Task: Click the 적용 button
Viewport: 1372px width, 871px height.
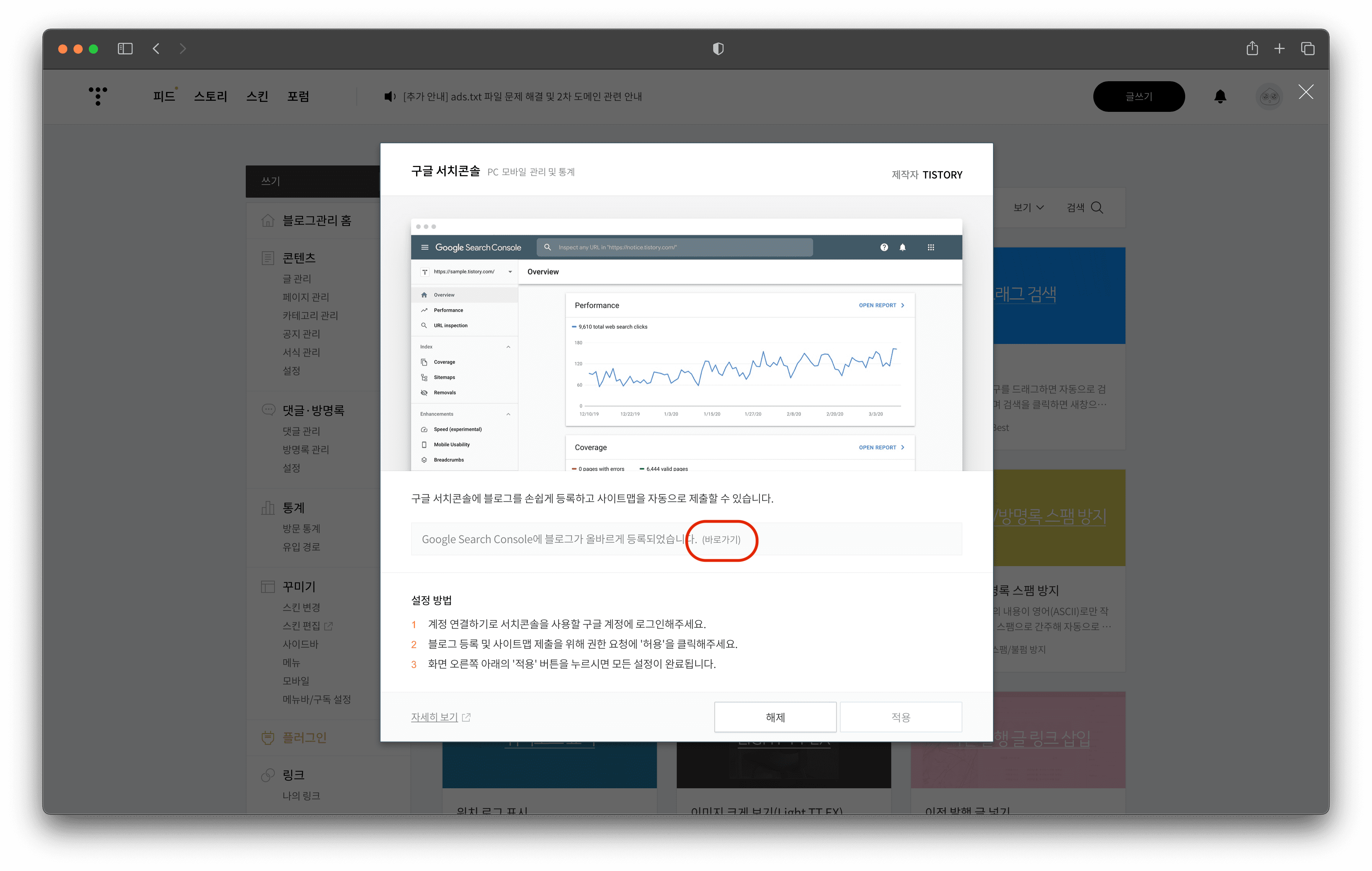Action: [x=900, y=717]
